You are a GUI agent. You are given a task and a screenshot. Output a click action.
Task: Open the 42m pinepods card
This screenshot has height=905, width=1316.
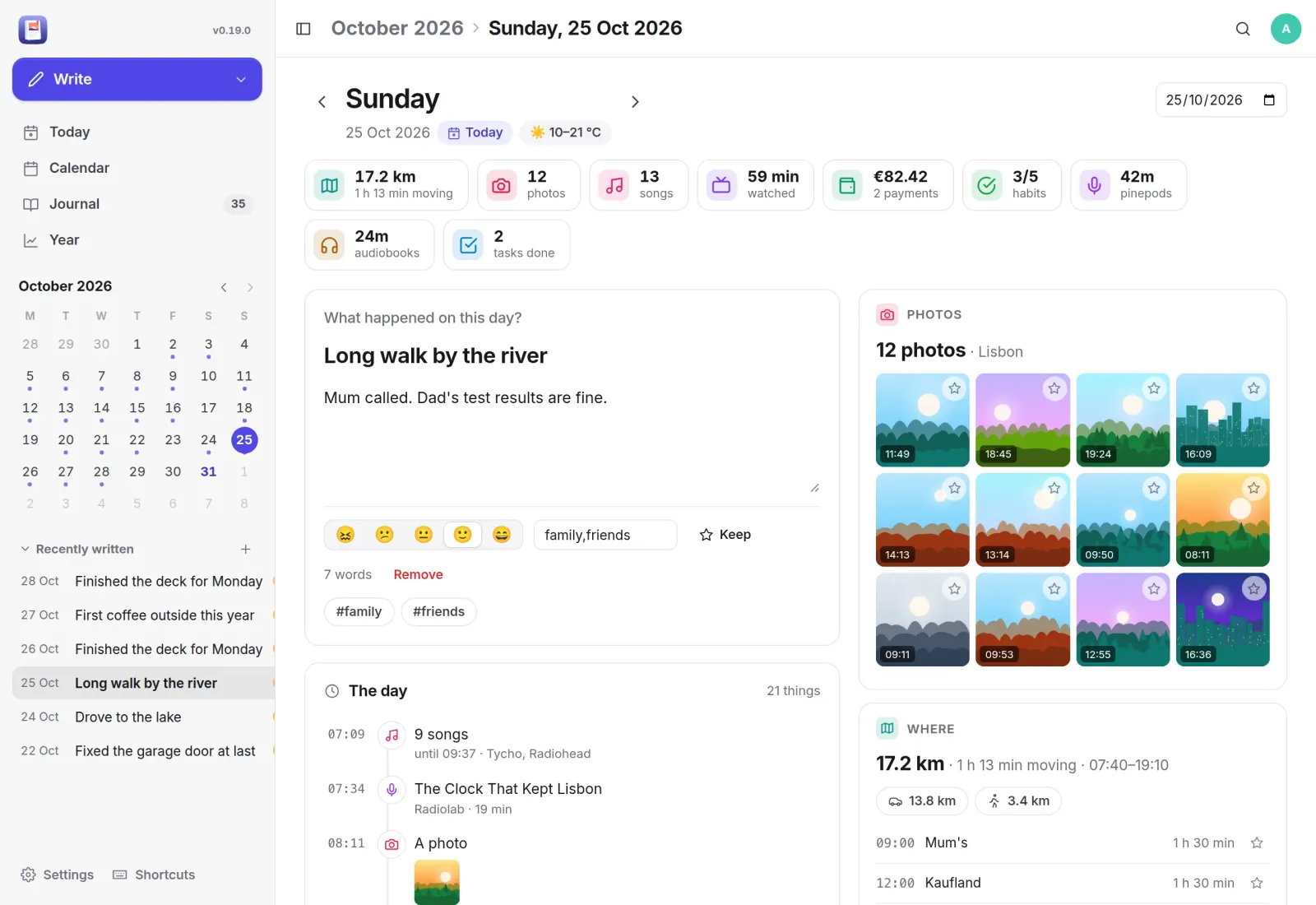point(1128,185)
